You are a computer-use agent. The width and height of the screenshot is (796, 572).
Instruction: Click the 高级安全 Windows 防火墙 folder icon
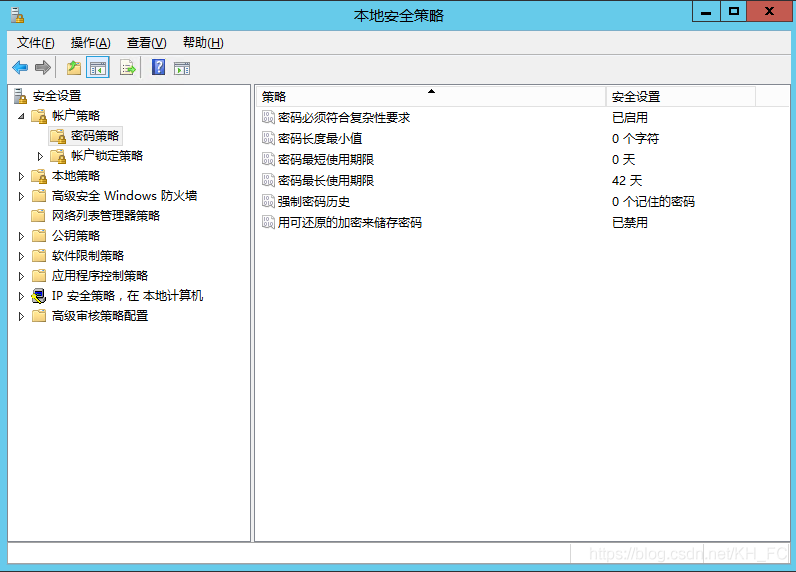click(x=39, y=196)
